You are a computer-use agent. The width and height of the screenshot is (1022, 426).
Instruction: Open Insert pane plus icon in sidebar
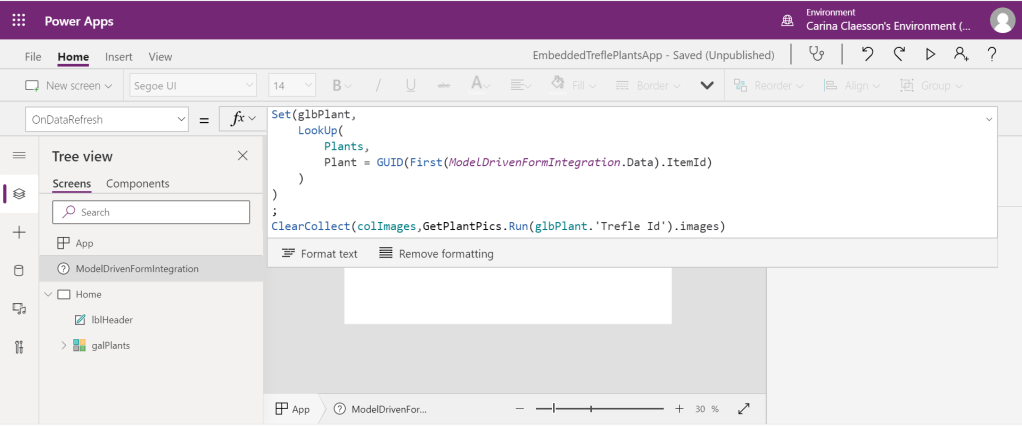tap(18, 232)
